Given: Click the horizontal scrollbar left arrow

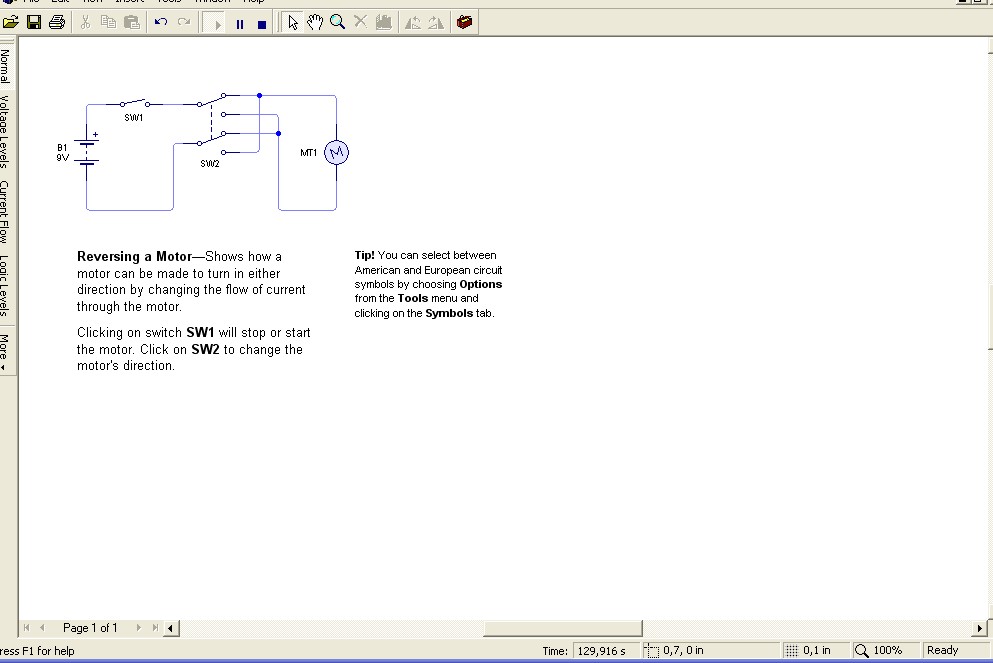Looking at the screenshot, I should click(171, 628).
